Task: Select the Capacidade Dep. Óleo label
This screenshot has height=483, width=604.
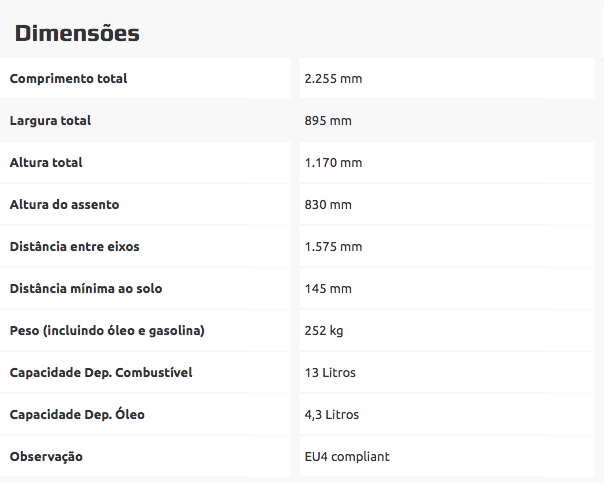Action: pos(77,415)
